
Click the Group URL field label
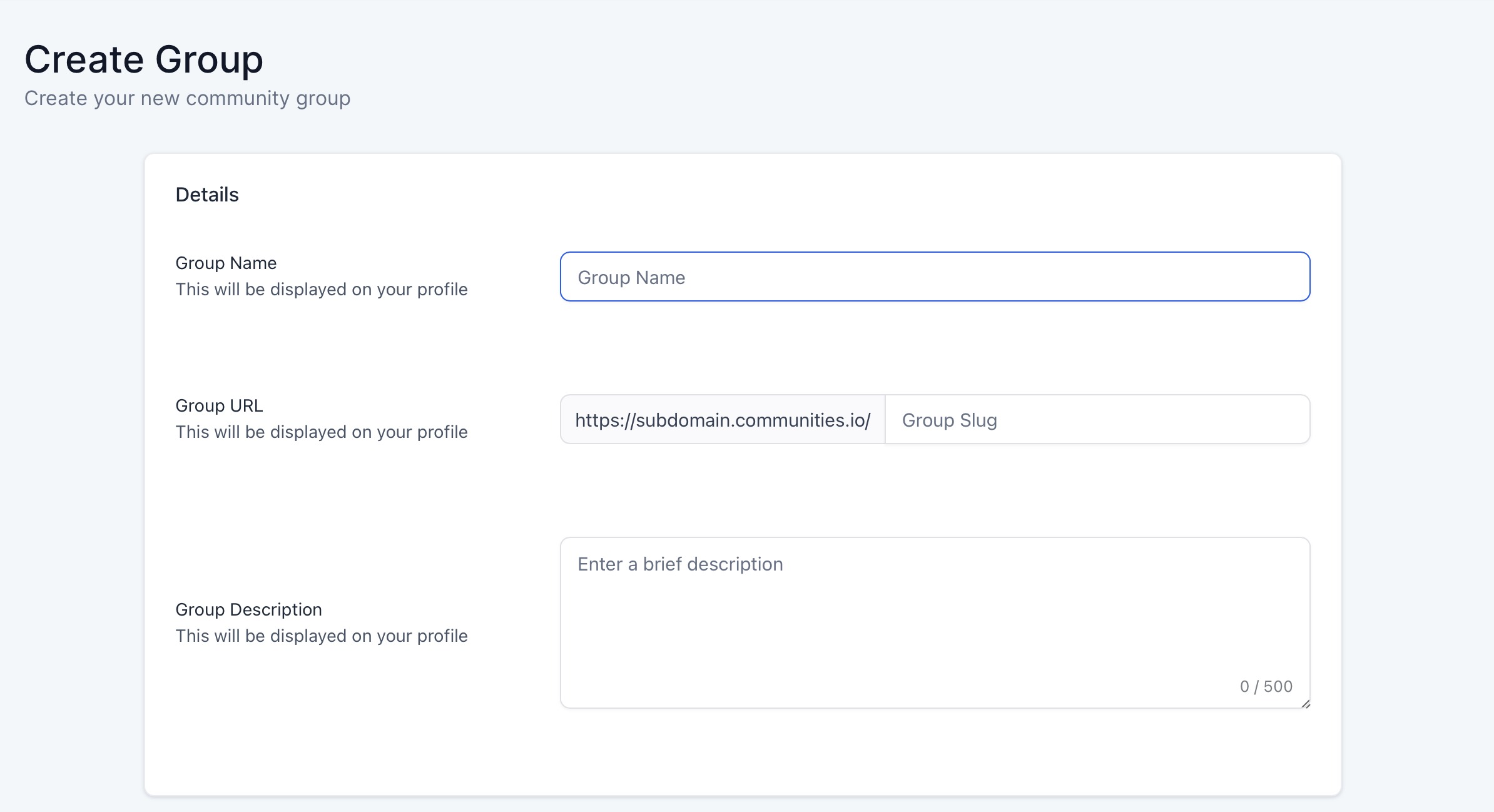pyautogui.click(x=219, y=405)
